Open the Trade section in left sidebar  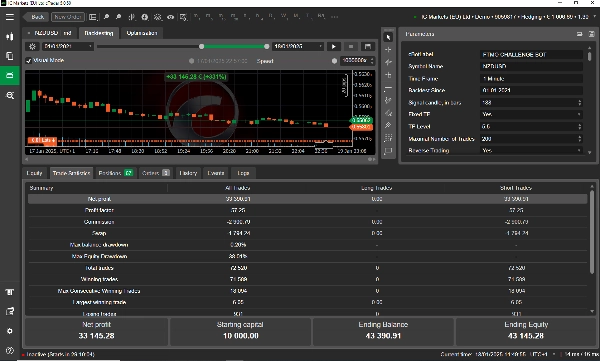pos(10,37)
